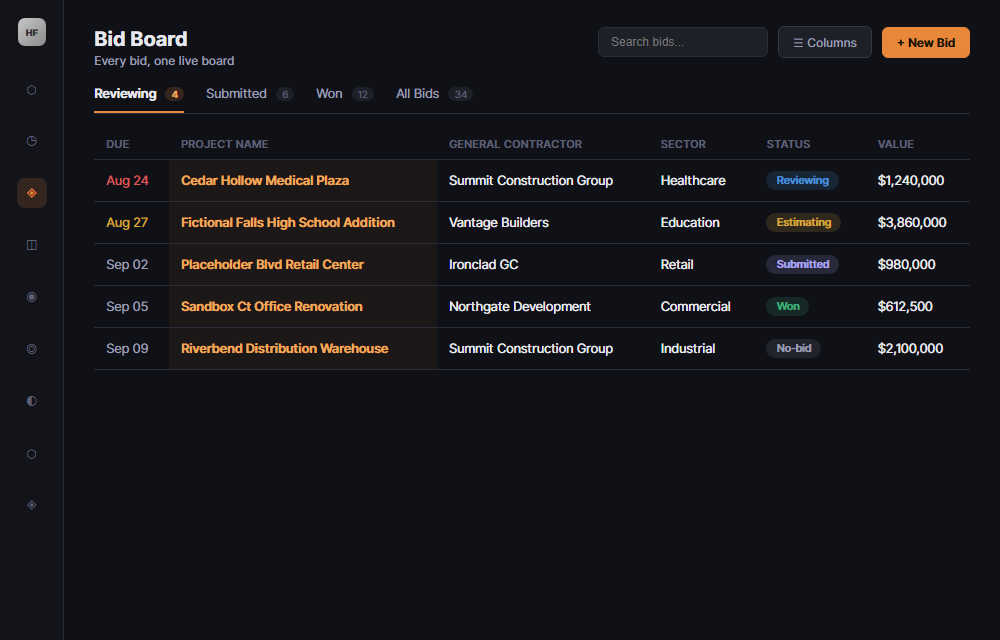This screenshot has width=1000, height=640.
Task: Sort by the VALUE column header
Action: tap(895, 144)
